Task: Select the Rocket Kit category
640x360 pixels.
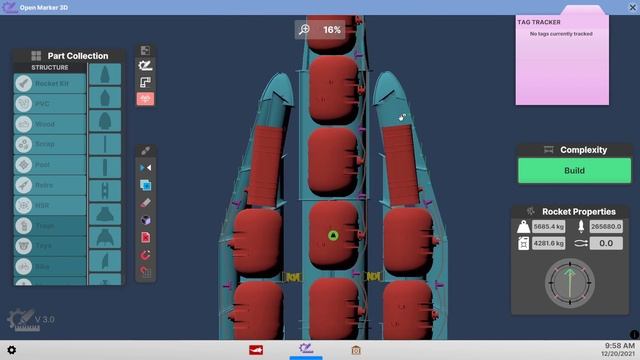Action: click(50, 83)
